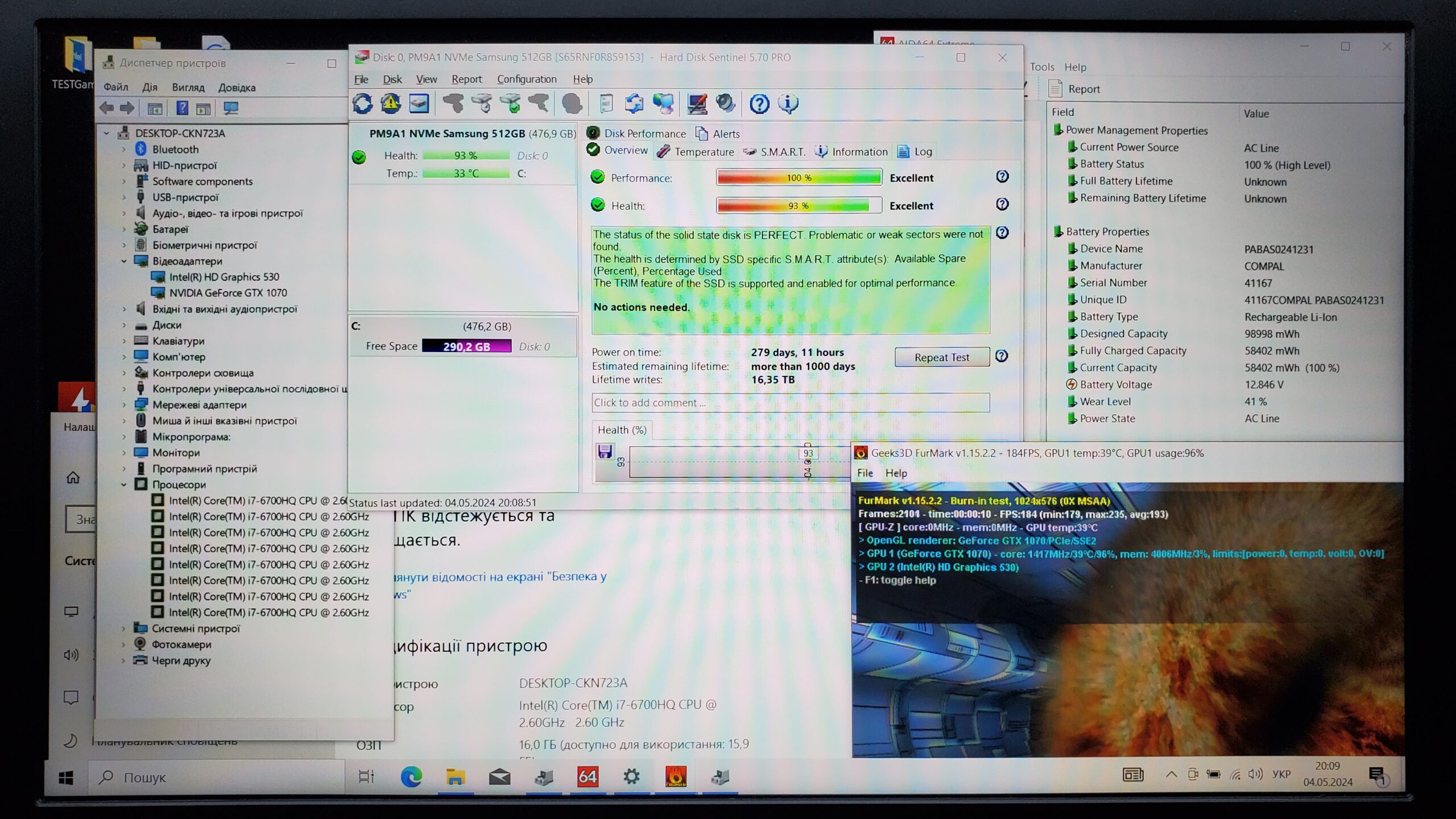Image resolution: width=1456 pixels, height=819 pixels.
Task: Open the Configuration menu
Action: tap(526, 80)
